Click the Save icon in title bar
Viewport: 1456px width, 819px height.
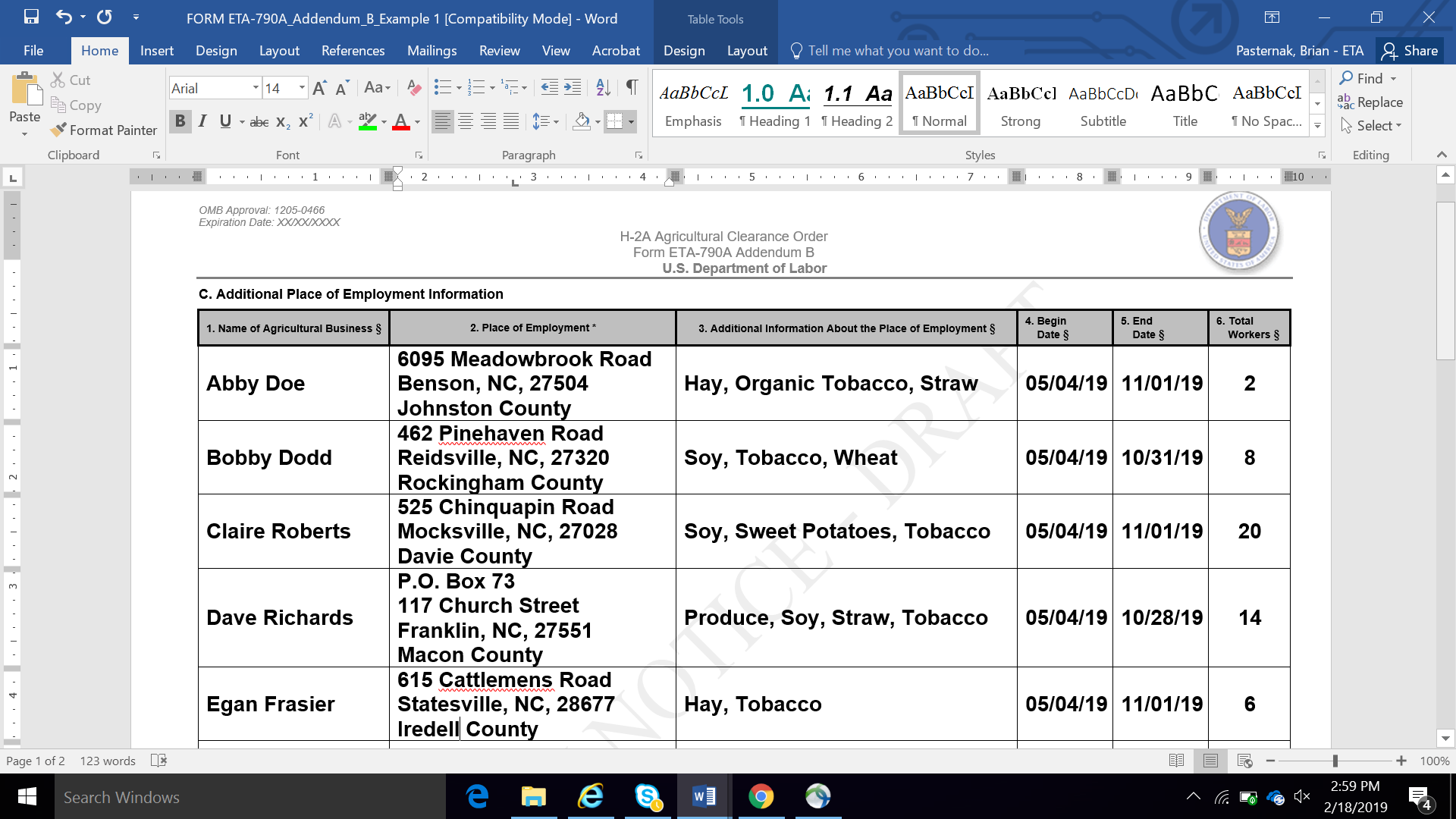tap(31, 17)
